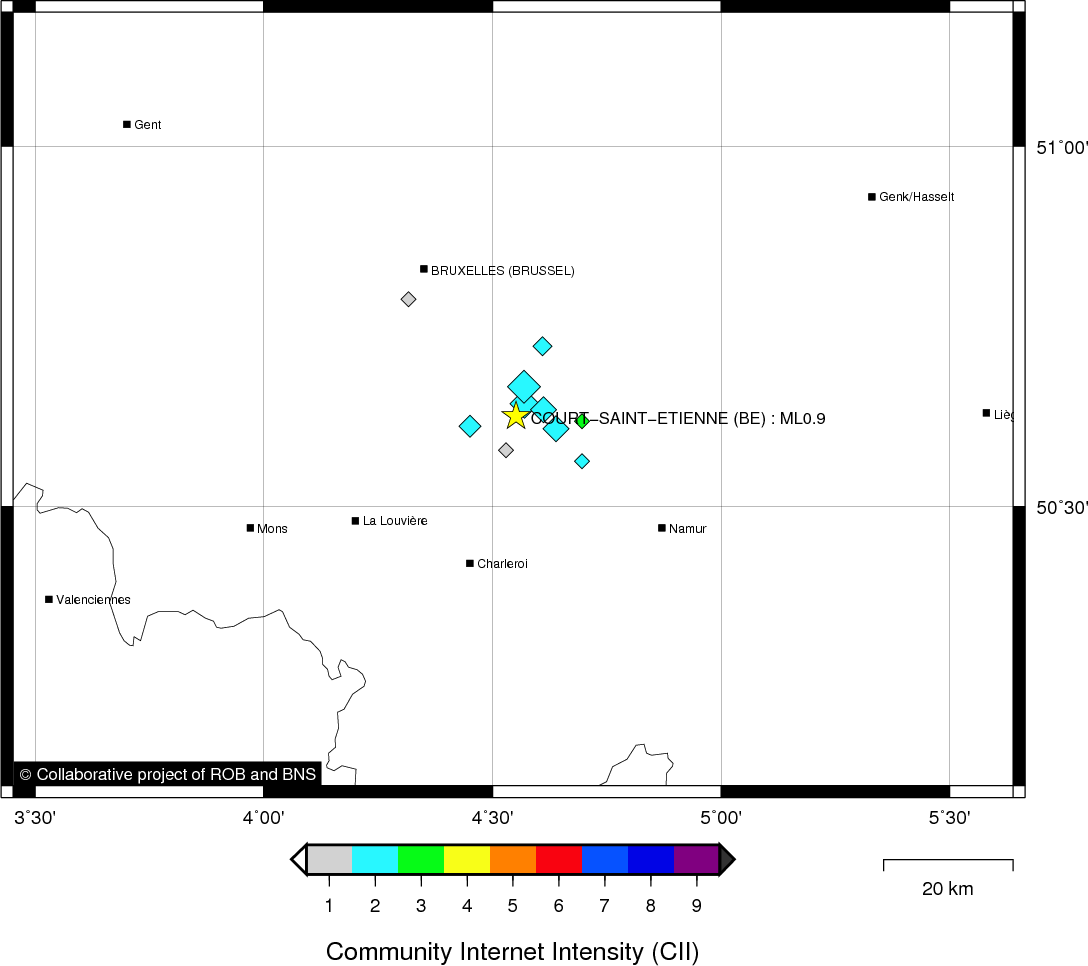
Task: Click the green diamond intensity marker
Action: click(582, 421)
